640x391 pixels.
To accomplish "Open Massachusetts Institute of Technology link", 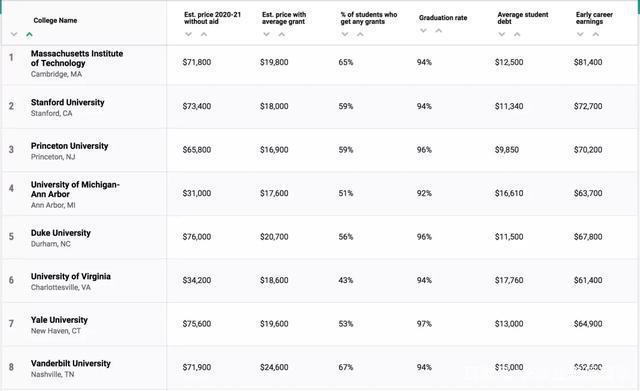I will coord(77,58).
